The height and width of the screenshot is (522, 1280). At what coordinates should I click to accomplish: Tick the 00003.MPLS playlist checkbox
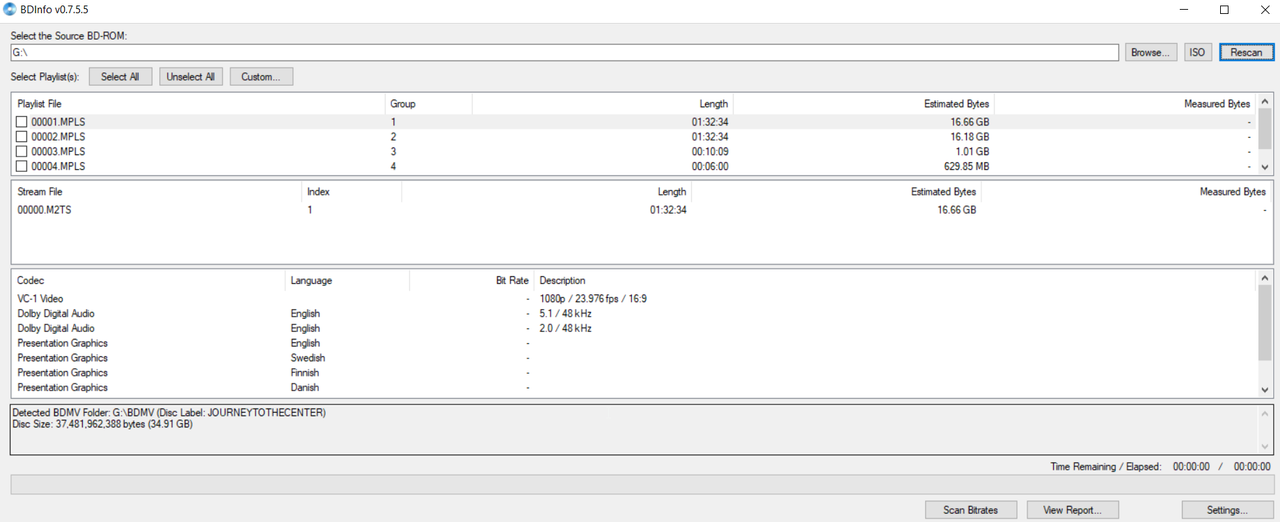(x=21, y=152)
